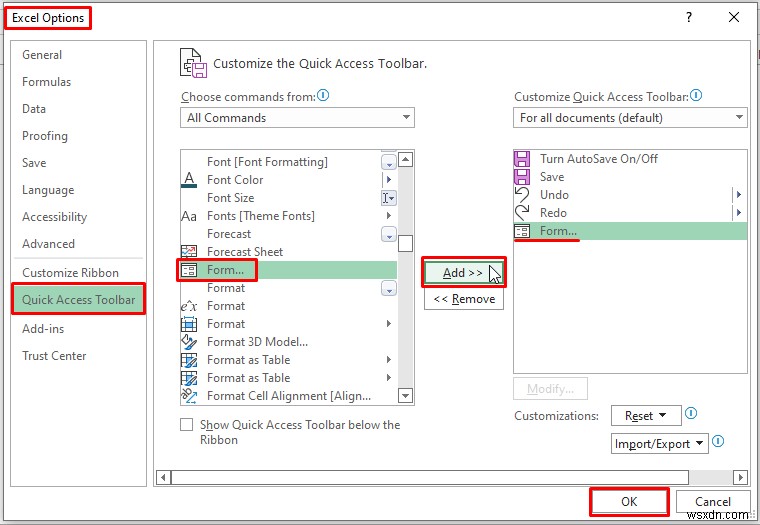The height and width of the screenshot is (525, 760).
Task: Open the Formulas options category
Action: pyautogui.click(x=47, y=82)
